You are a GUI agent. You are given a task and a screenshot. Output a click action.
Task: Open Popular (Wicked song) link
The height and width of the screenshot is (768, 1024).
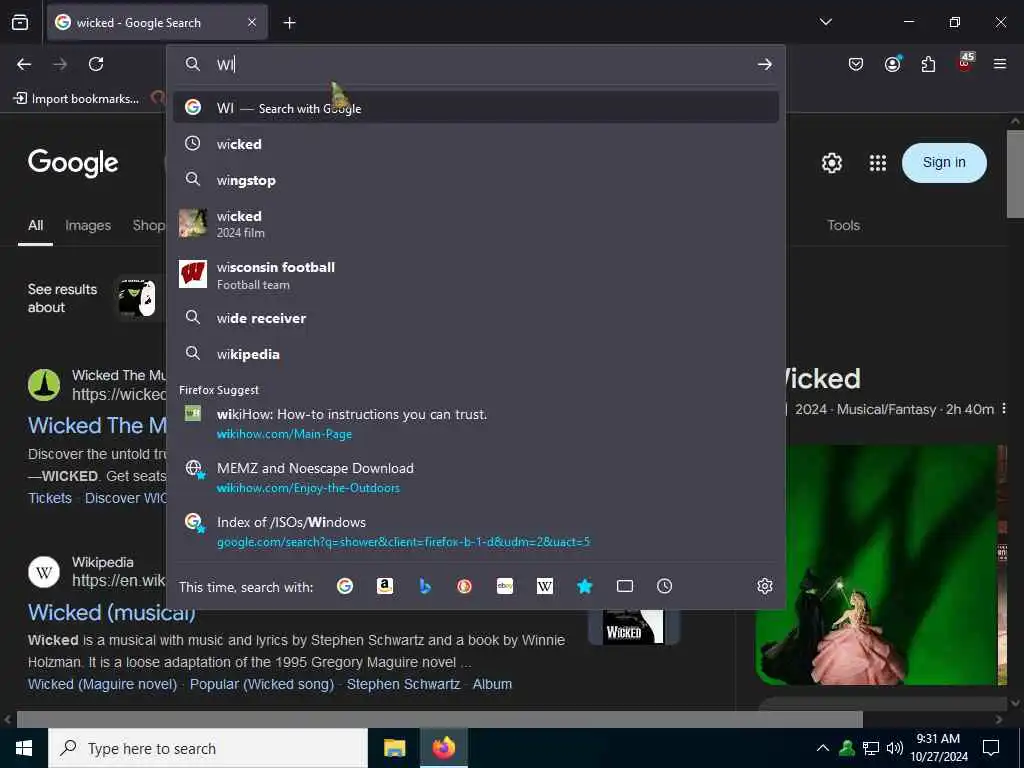click(262, 684)
